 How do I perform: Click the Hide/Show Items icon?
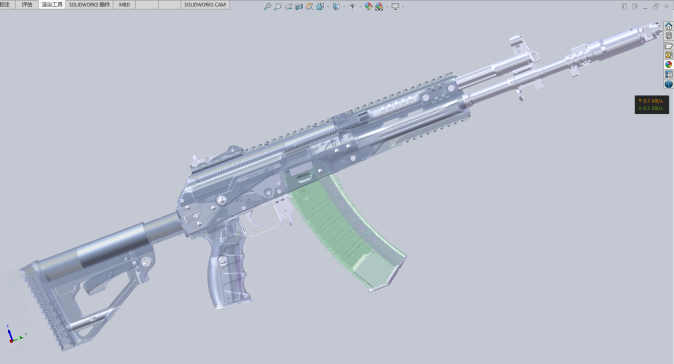coord(352,6)
